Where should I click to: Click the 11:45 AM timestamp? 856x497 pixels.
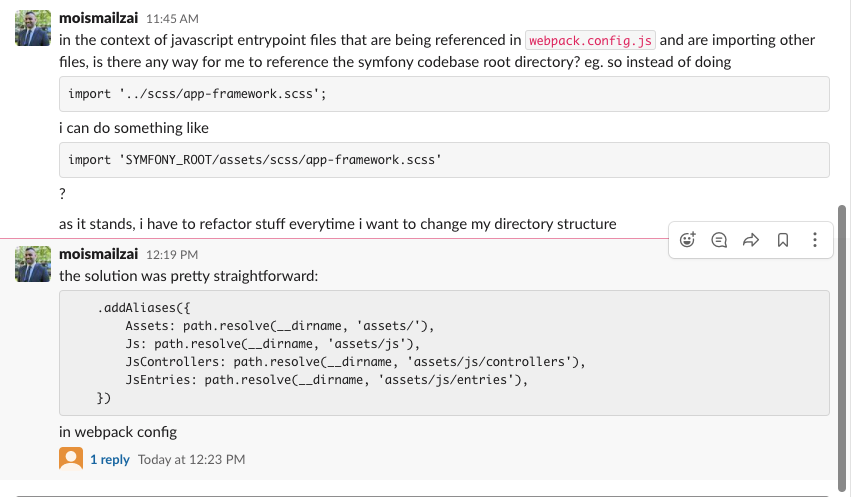[172, 19]
